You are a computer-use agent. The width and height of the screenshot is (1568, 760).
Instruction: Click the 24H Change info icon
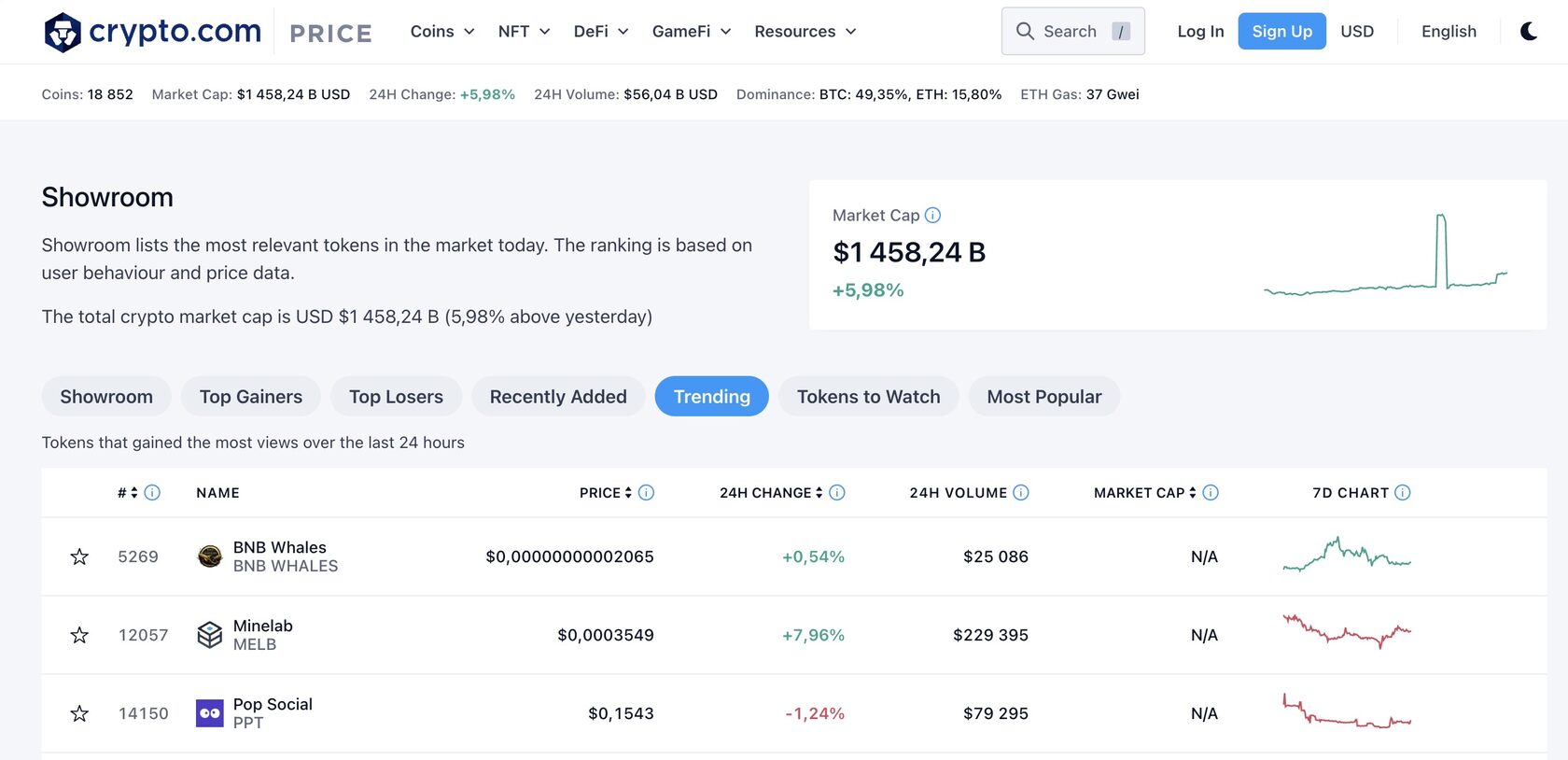click(x=837, y=493)
